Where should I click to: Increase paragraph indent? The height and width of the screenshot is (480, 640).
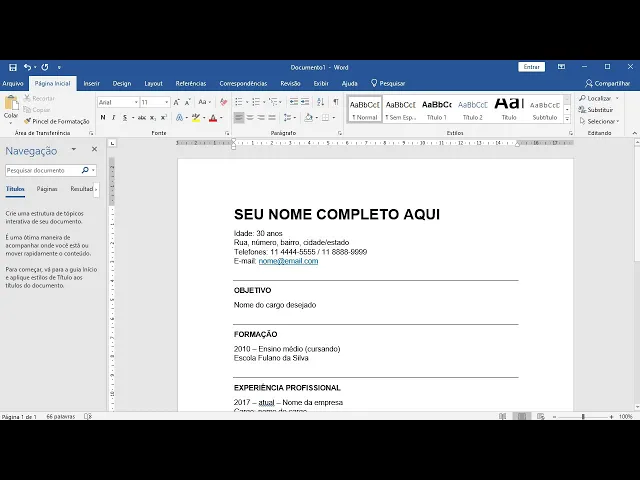[305, 102]
